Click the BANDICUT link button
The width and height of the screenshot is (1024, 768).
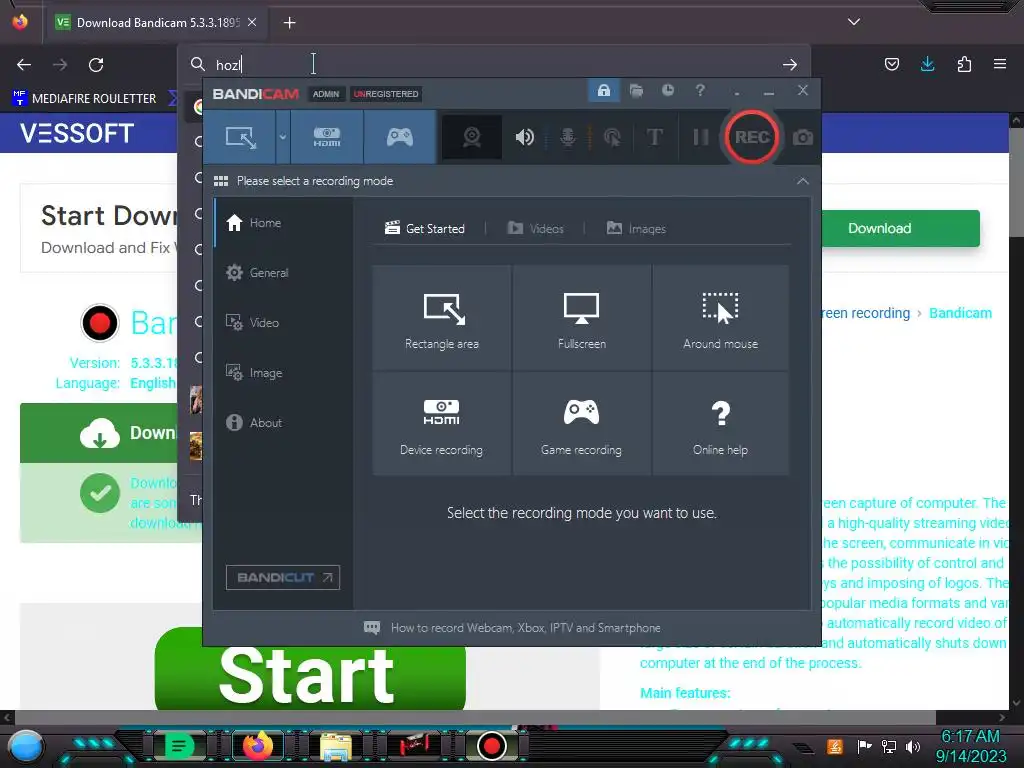(x=283, y=577)
